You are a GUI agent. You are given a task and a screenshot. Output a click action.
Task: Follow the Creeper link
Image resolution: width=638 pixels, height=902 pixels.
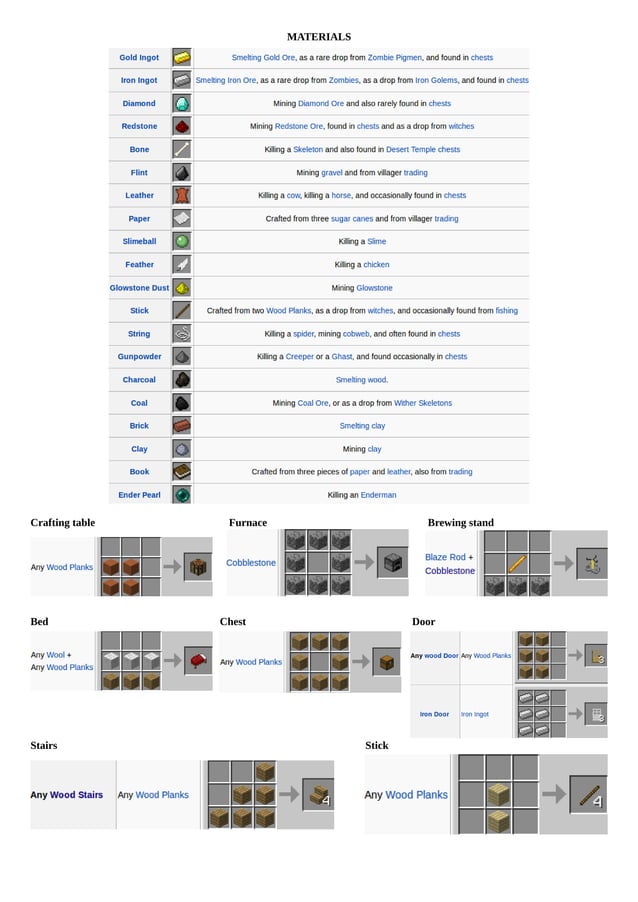coord(300,357)
